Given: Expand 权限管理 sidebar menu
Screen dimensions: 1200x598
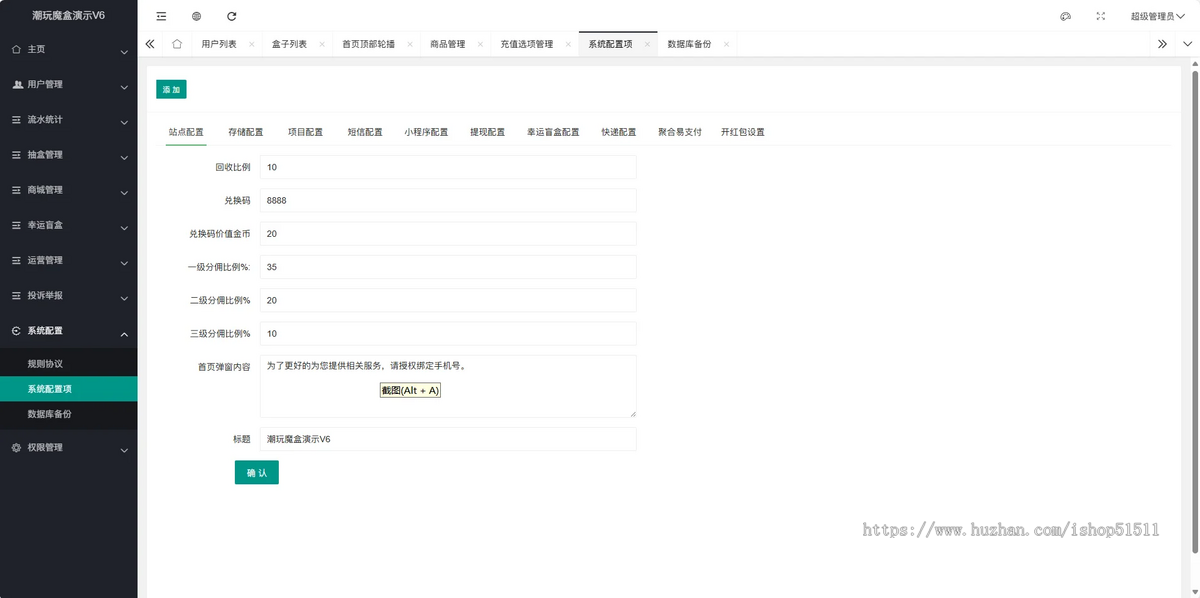Looking at the screenshot, I should click(x=68, y=448).
